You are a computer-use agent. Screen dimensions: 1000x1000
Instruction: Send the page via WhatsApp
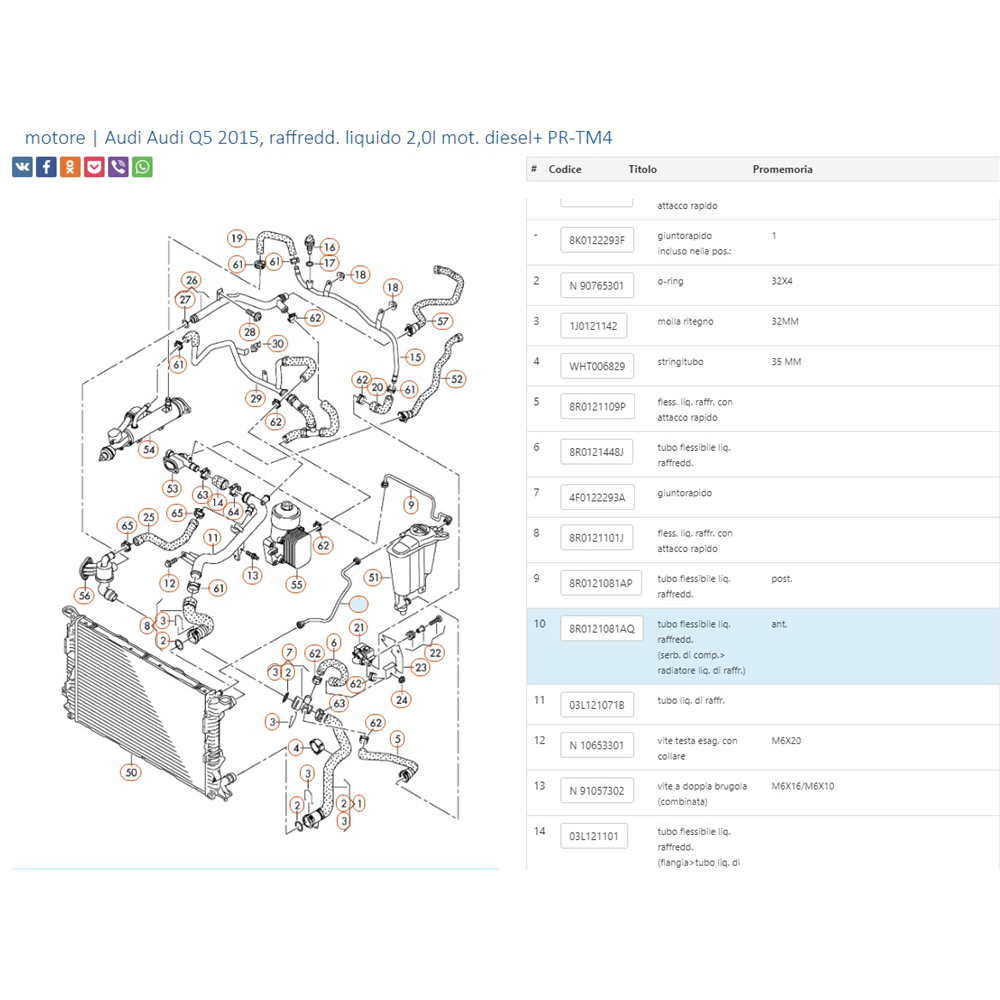pyautogui.click(x=142, y=167)
